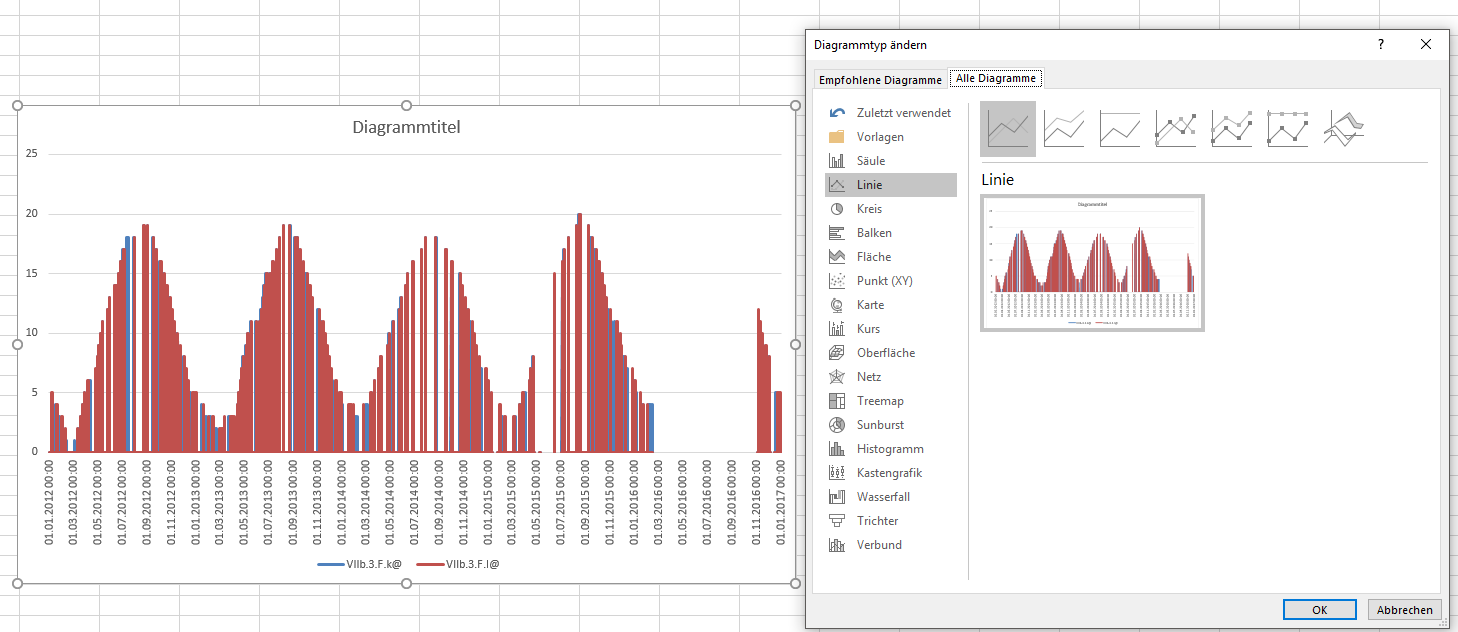Click Abbrechen to cancel dialog
Screen dimensions: 1458x632
(x=1405, y=610)
